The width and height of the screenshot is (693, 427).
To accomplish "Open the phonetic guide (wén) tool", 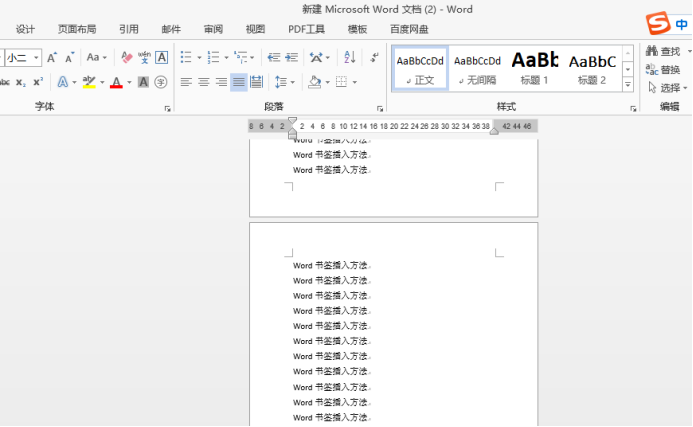I will (x=144, y=57).
